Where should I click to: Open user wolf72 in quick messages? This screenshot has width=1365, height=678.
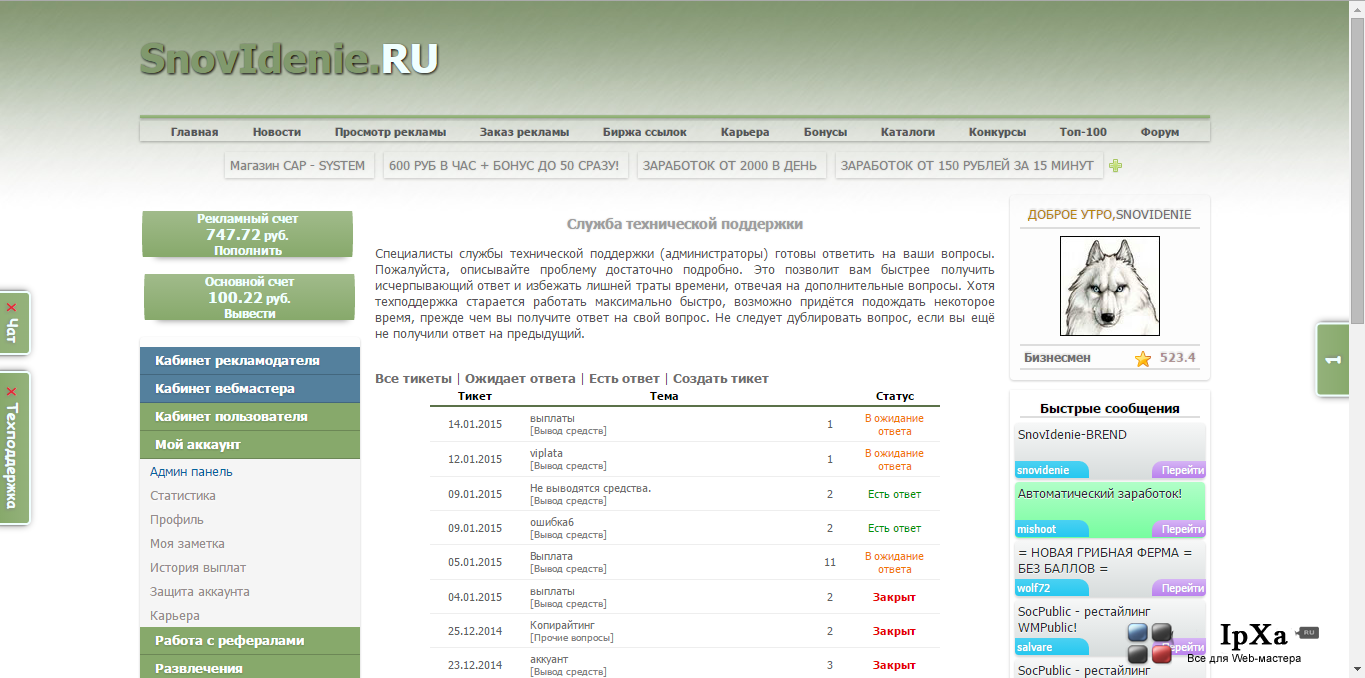coord(1052,588)
